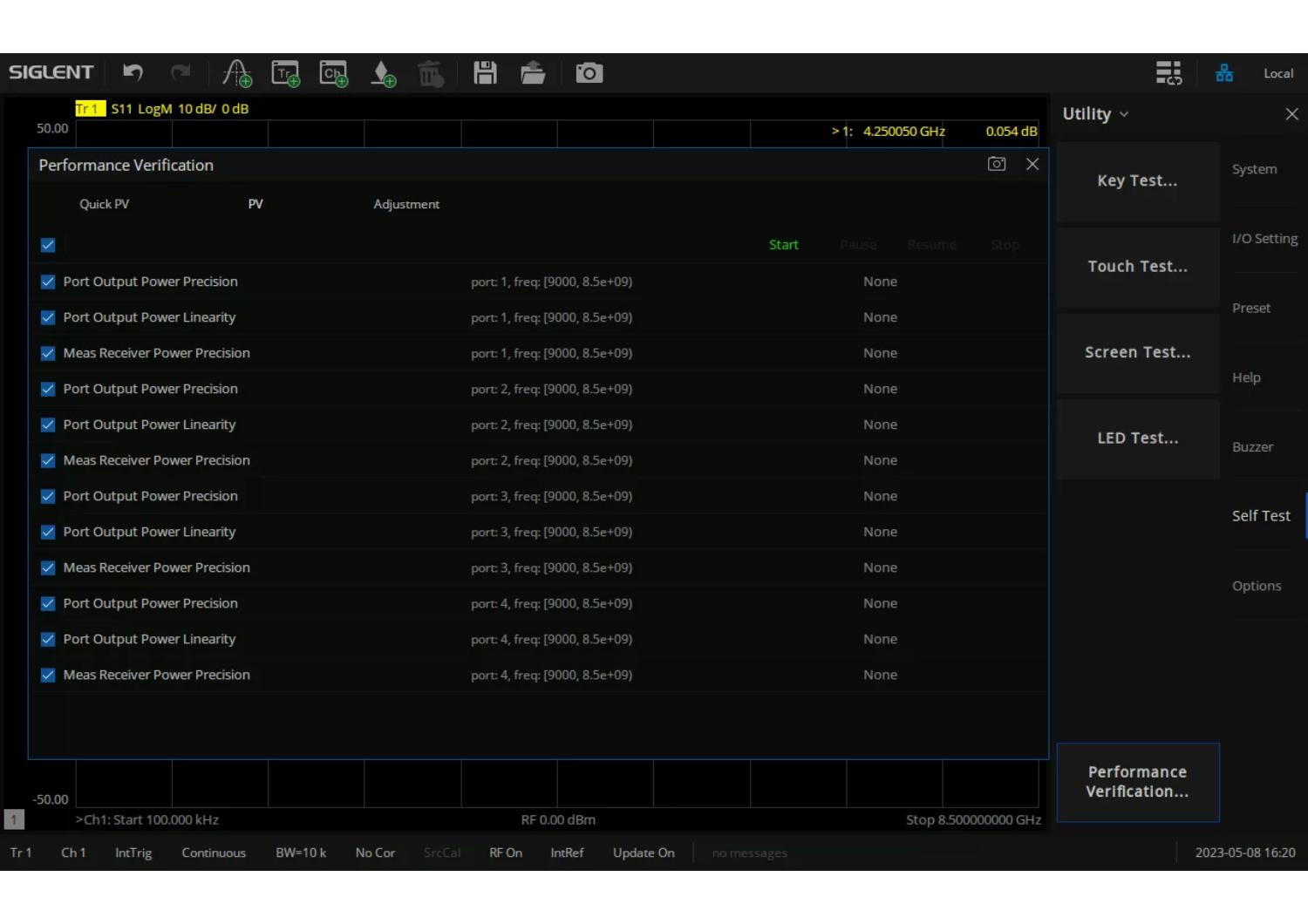
Task: Click the undo arrow in the toolbar
Action: 133,73
